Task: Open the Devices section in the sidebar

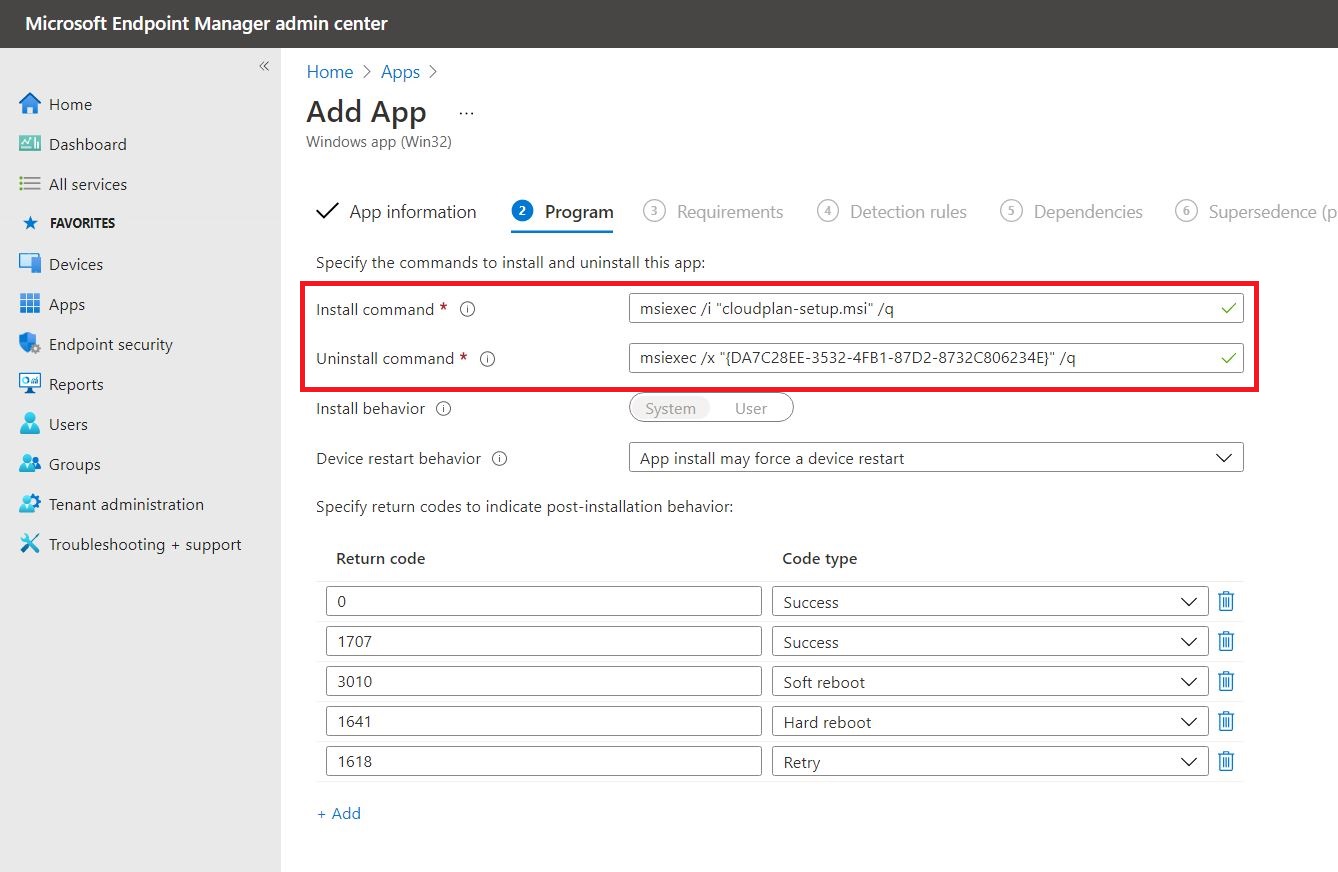Action: (x=75, y=263)
